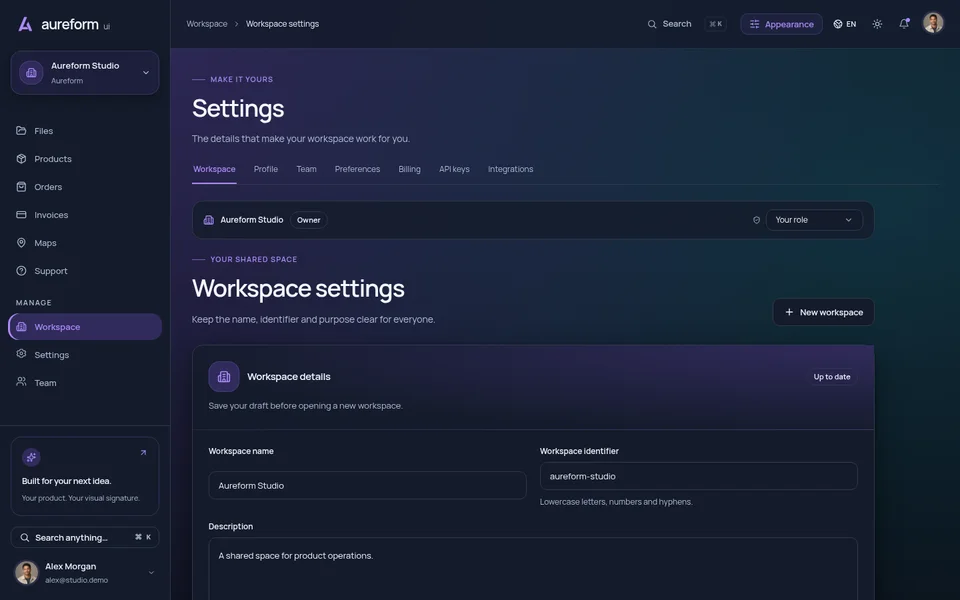Click the Workspace breadcrumb link
Viewport: 960px width, 600px height.
(x=207, y=24)
